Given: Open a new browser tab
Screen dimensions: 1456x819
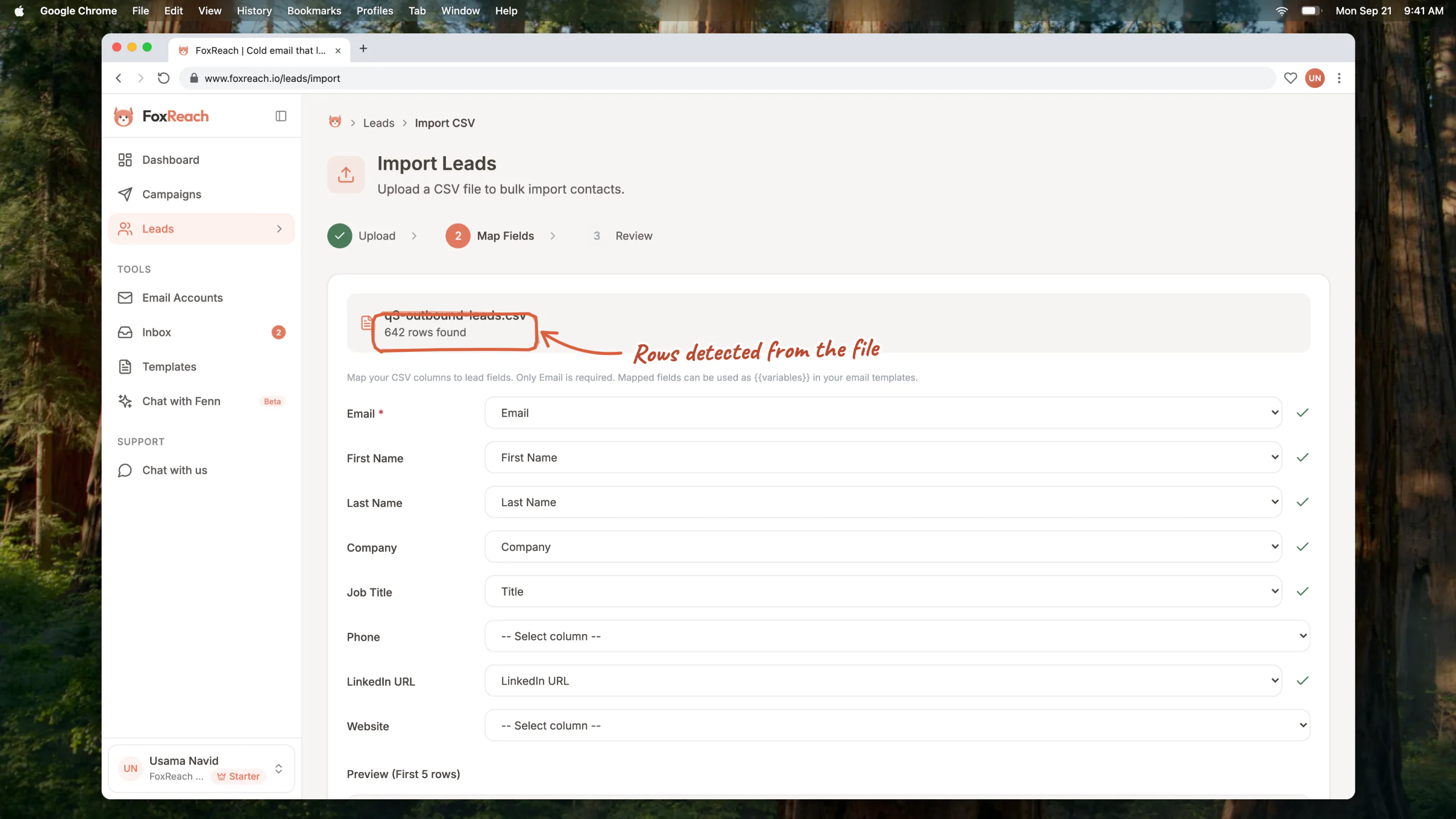Looking at the screenshot, I should [363, 49].
